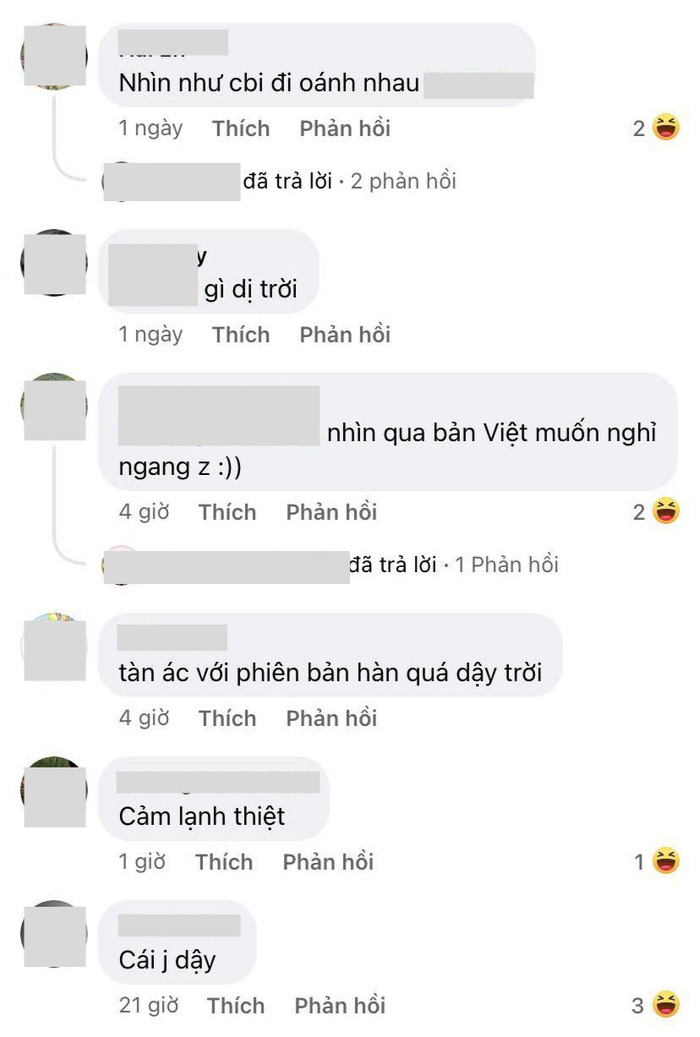Image resolution: width=700 pixels, height=1037 pixels.
Task: Expand '1 Phản hồi' replies thread
Action: 506,564
